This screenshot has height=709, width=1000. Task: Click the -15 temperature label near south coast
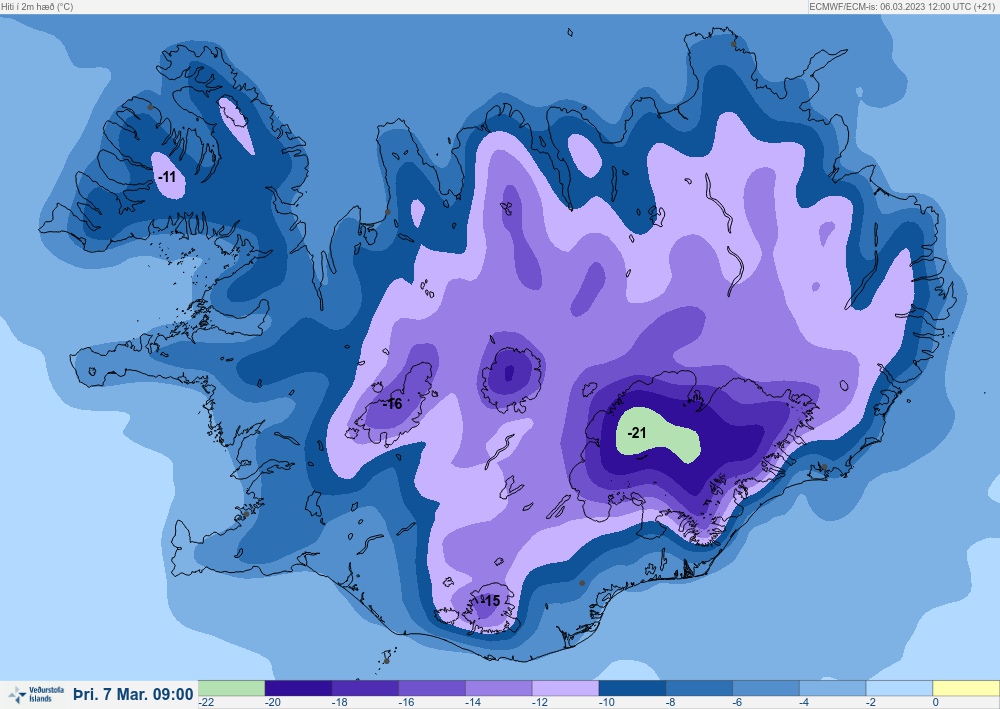click(490, 601)
